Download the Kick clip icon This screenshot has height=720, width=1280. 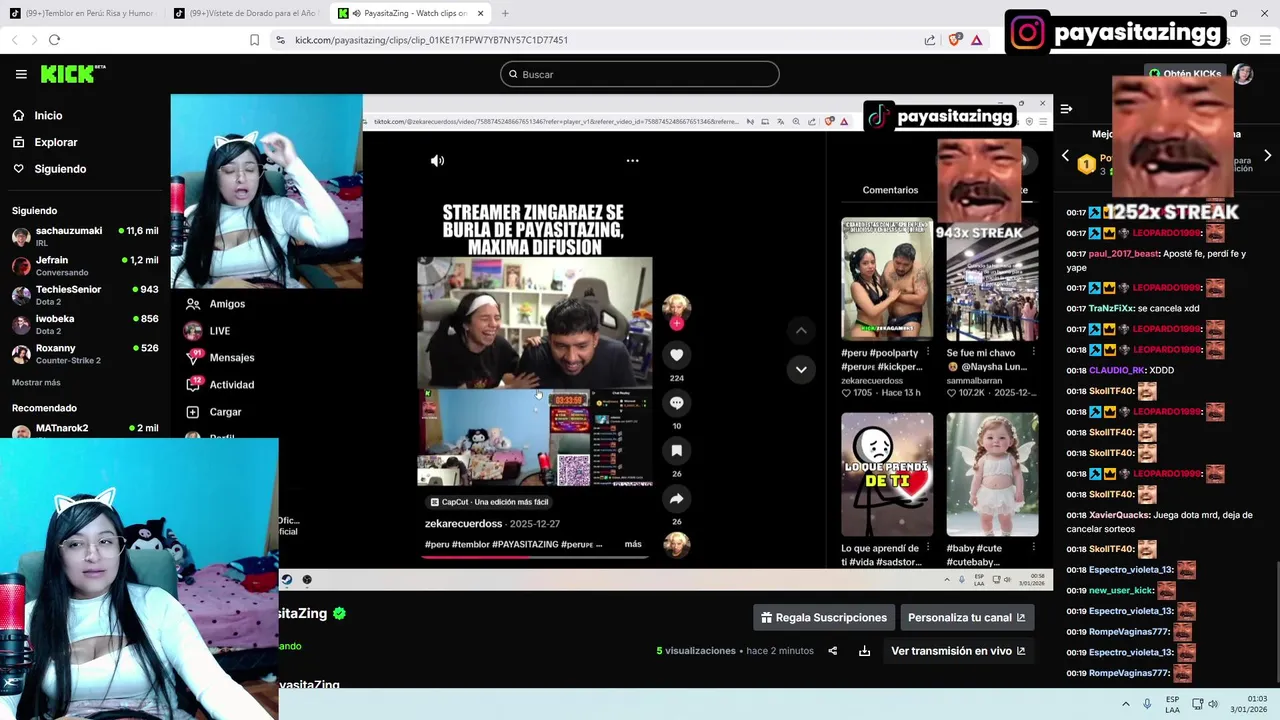(864, 651)
